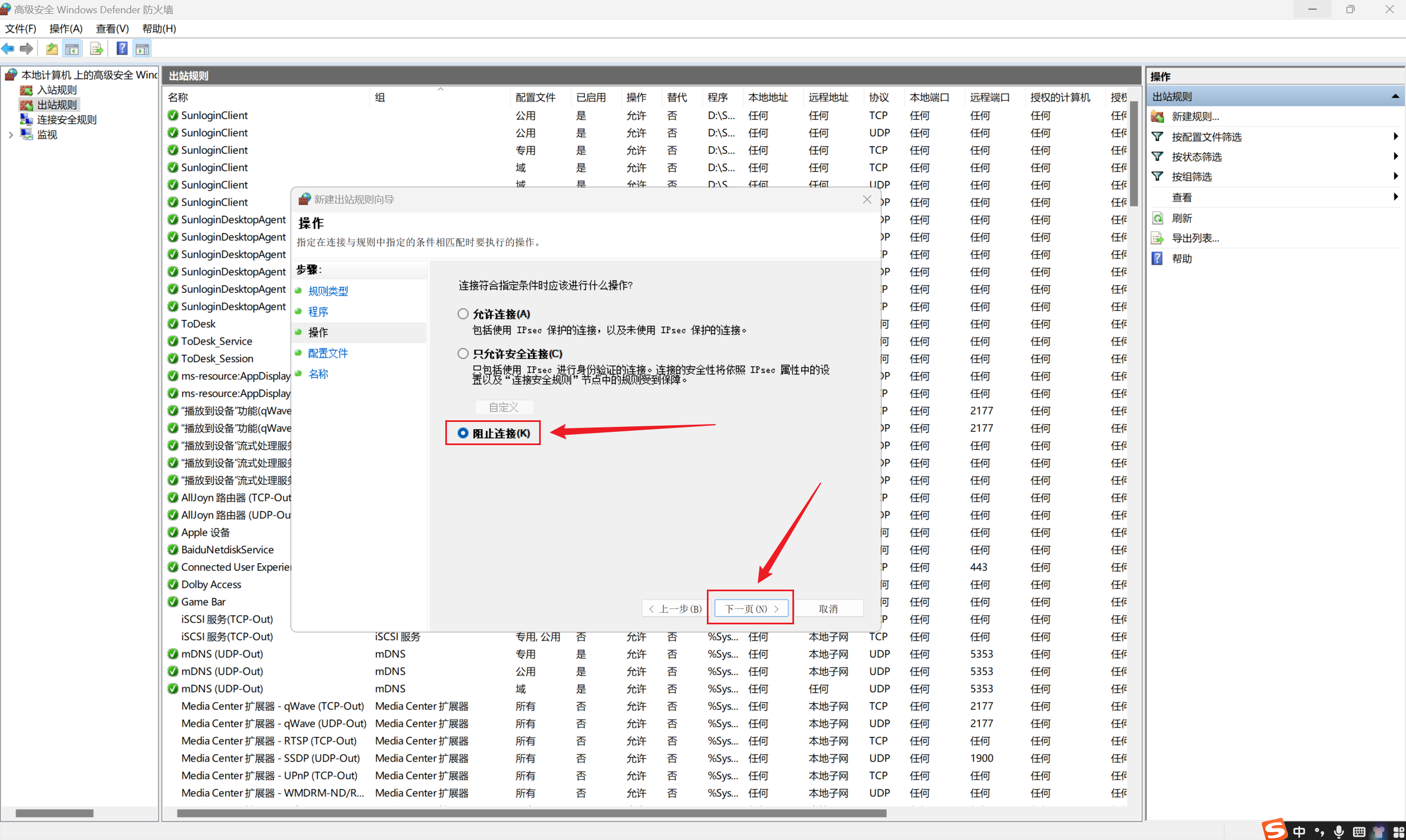Select the 'Media Center 扩展器 - RTSP (TCP-Out)' row

pyautogui.click(x=646, y=741)
